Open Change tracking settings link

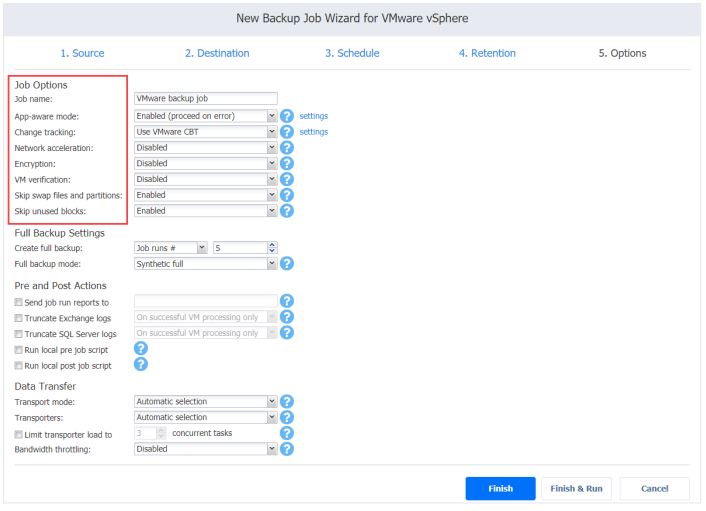point(314,132)
